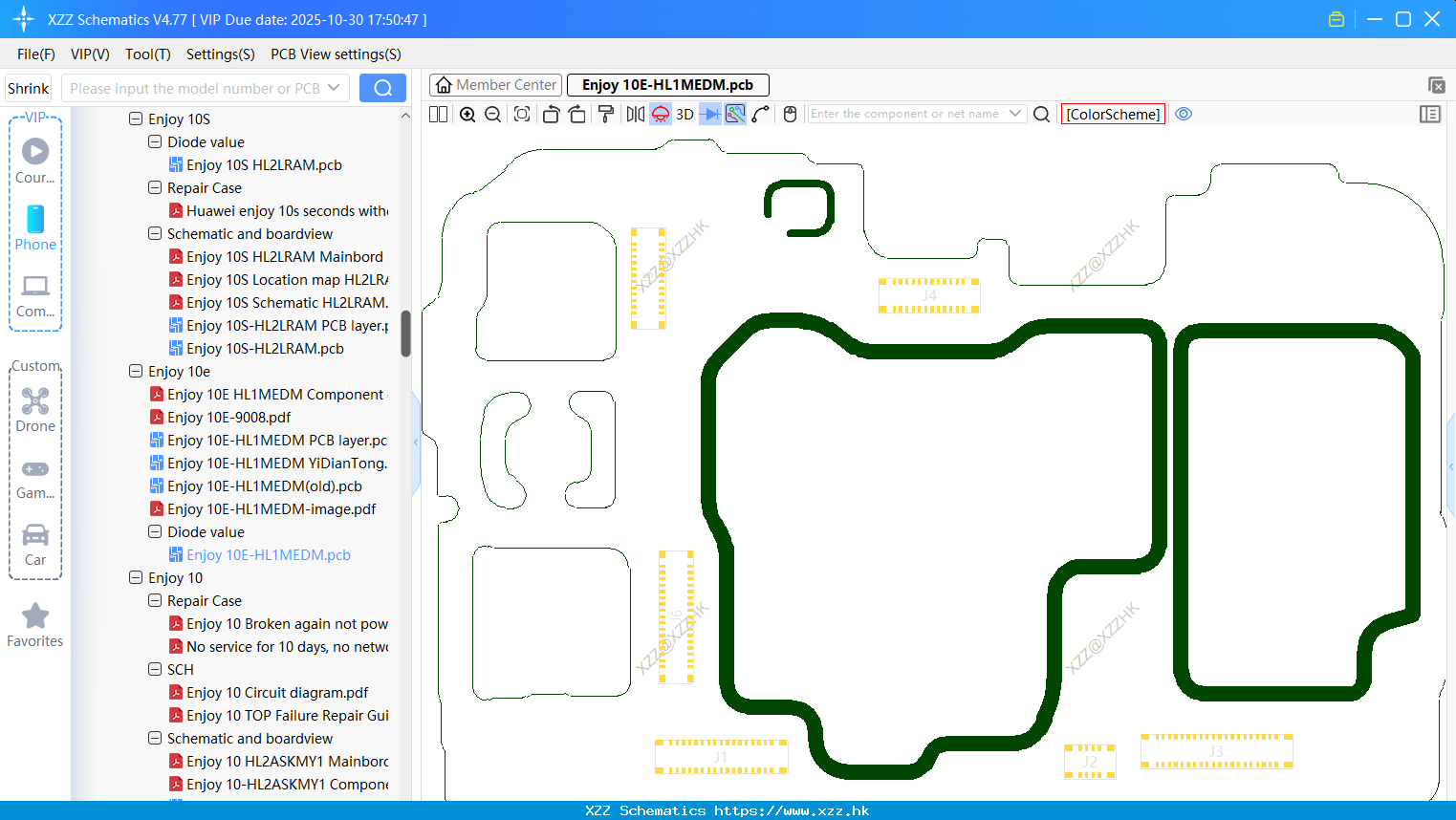Rotate the board clockwise
Viewport: 1456px width, 820px height.
[577, 114]
